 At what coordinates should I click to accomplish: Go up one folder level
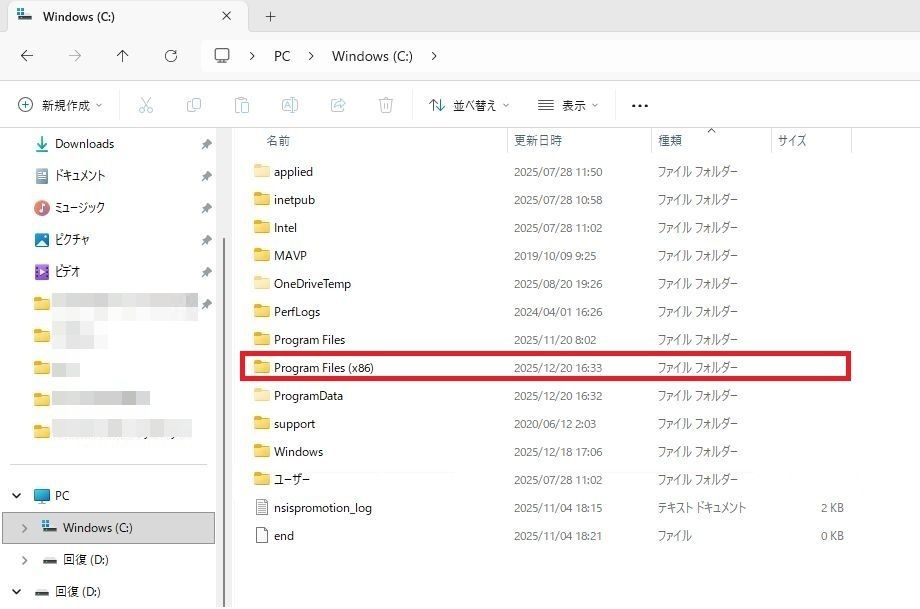(122, 56)
